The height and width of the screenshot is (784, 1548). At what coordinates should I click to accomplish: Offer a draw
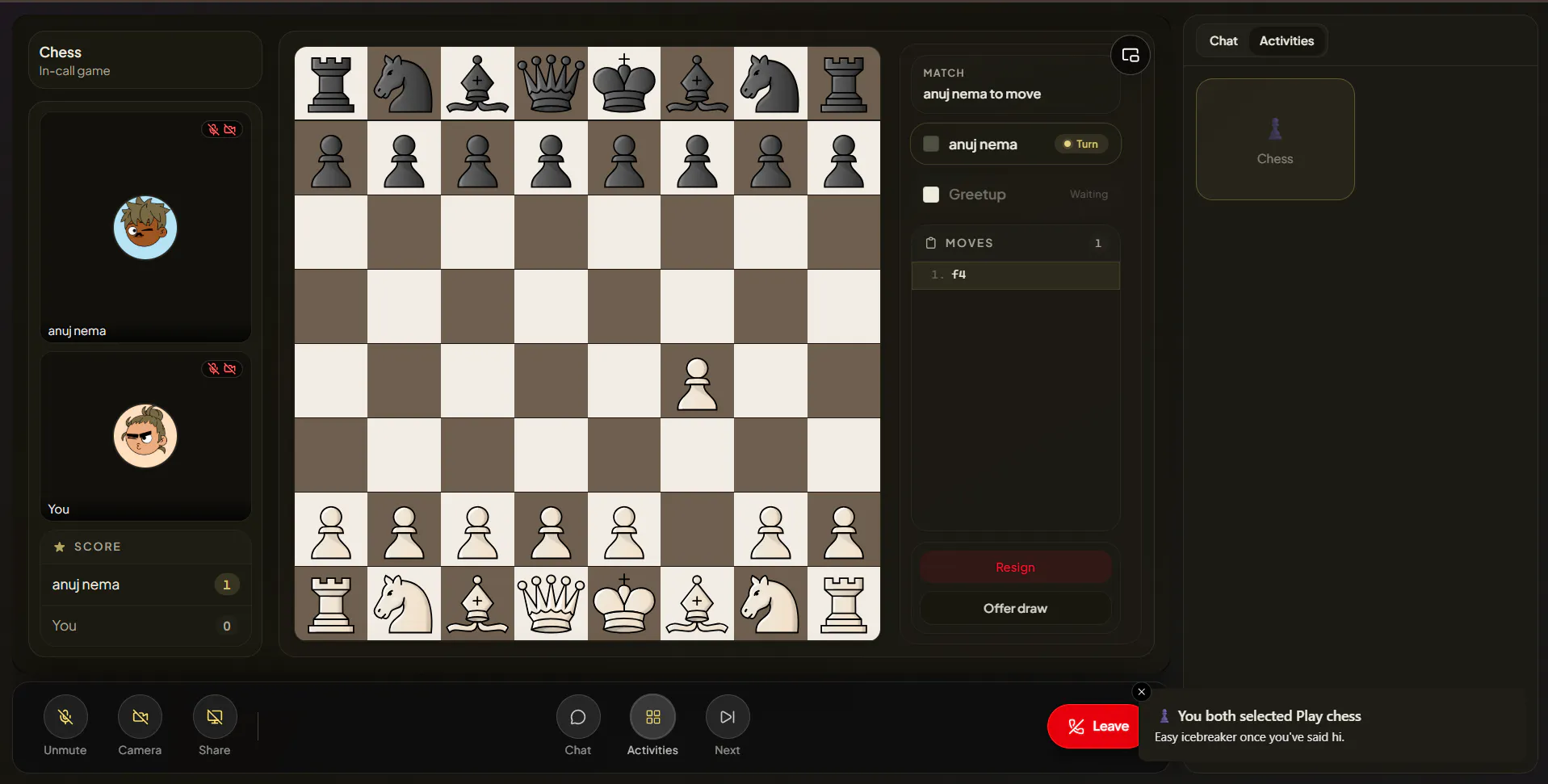click(x=1015, y=609)
